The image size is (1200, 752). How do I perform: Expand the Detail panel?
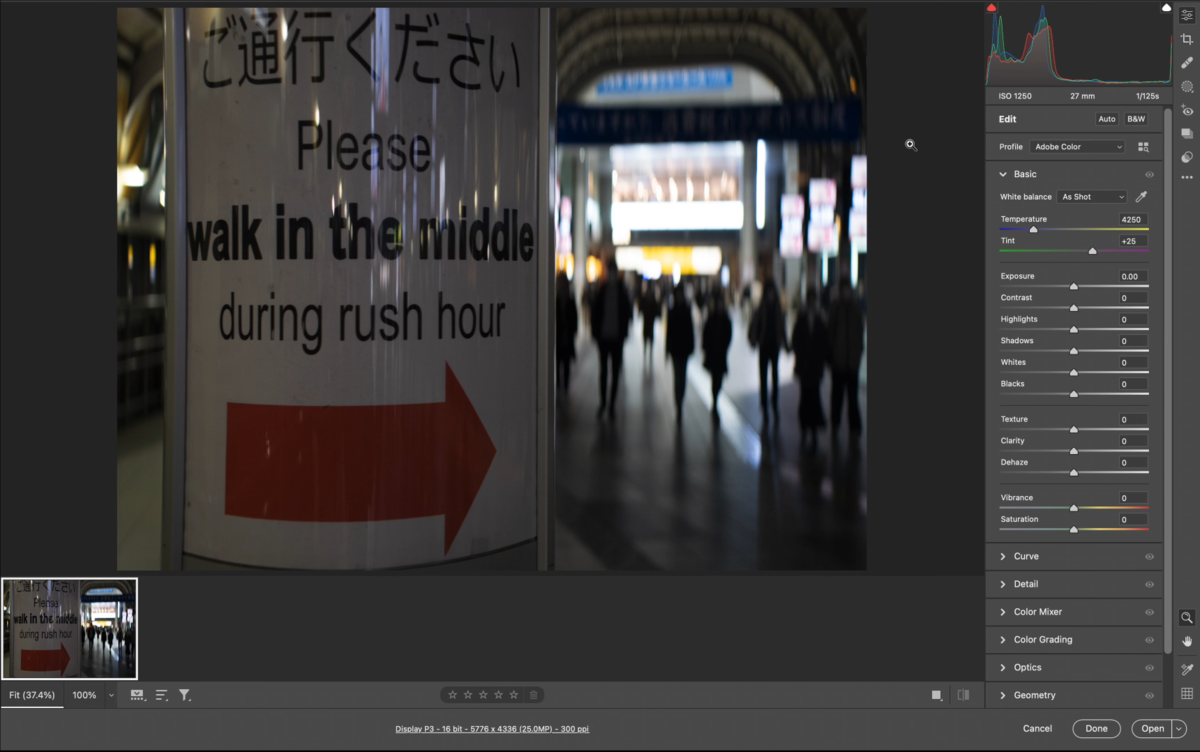coord(1003,584)
